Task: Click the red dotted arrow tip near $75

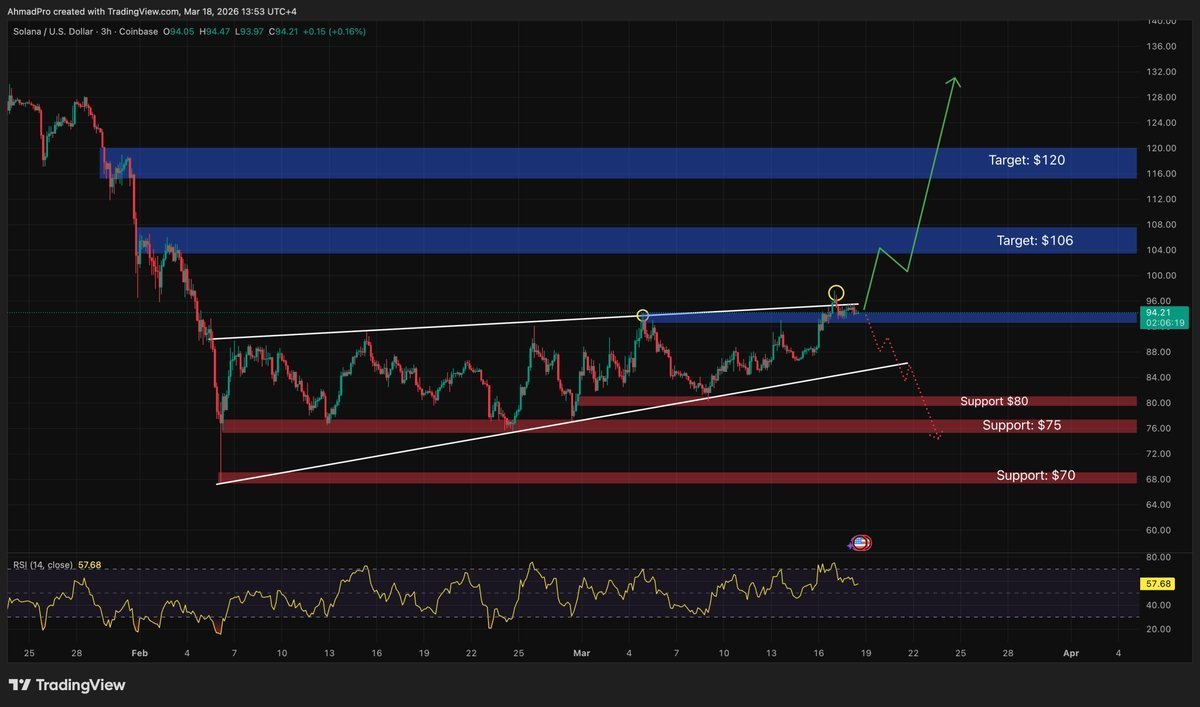Action: tap(937, 436)
